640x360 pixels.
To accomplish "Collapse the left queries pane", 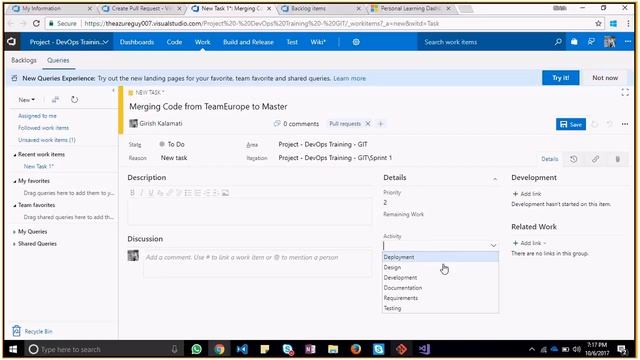I will (113, 91).
